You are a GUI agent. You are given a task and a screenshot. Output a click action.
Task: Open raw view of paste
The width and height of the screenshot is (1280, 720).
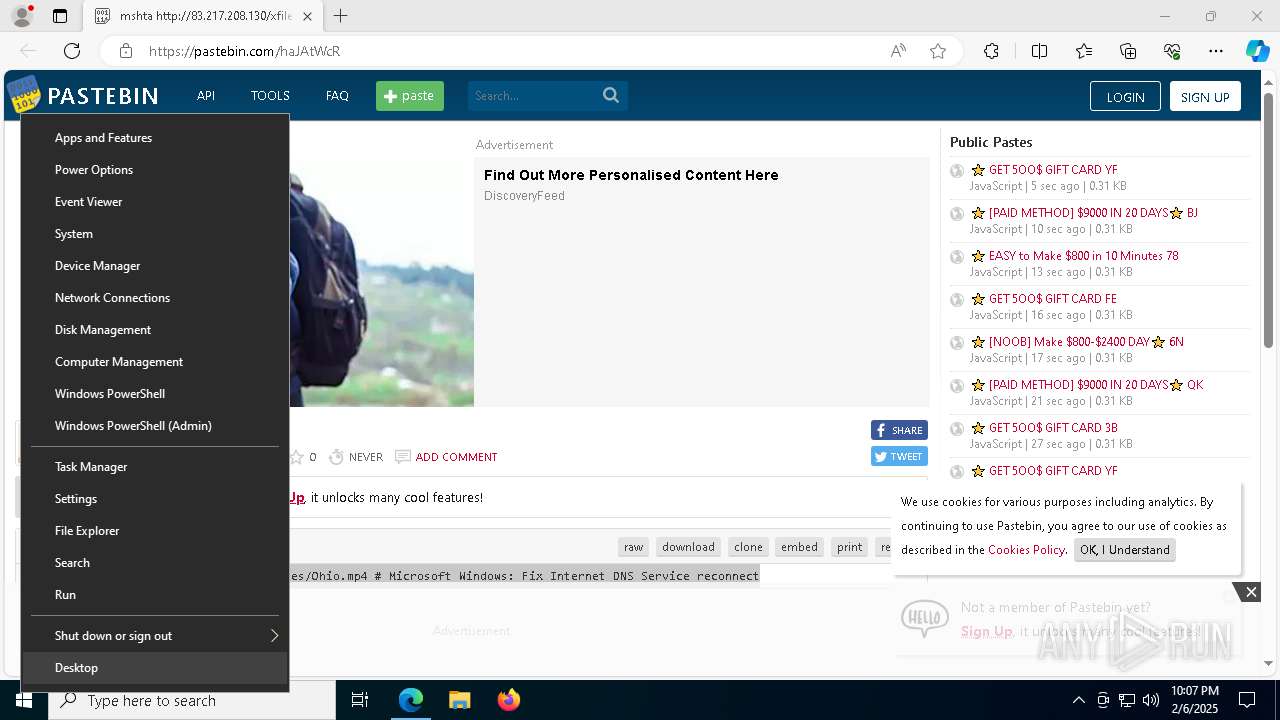click(x=634, y=547)
